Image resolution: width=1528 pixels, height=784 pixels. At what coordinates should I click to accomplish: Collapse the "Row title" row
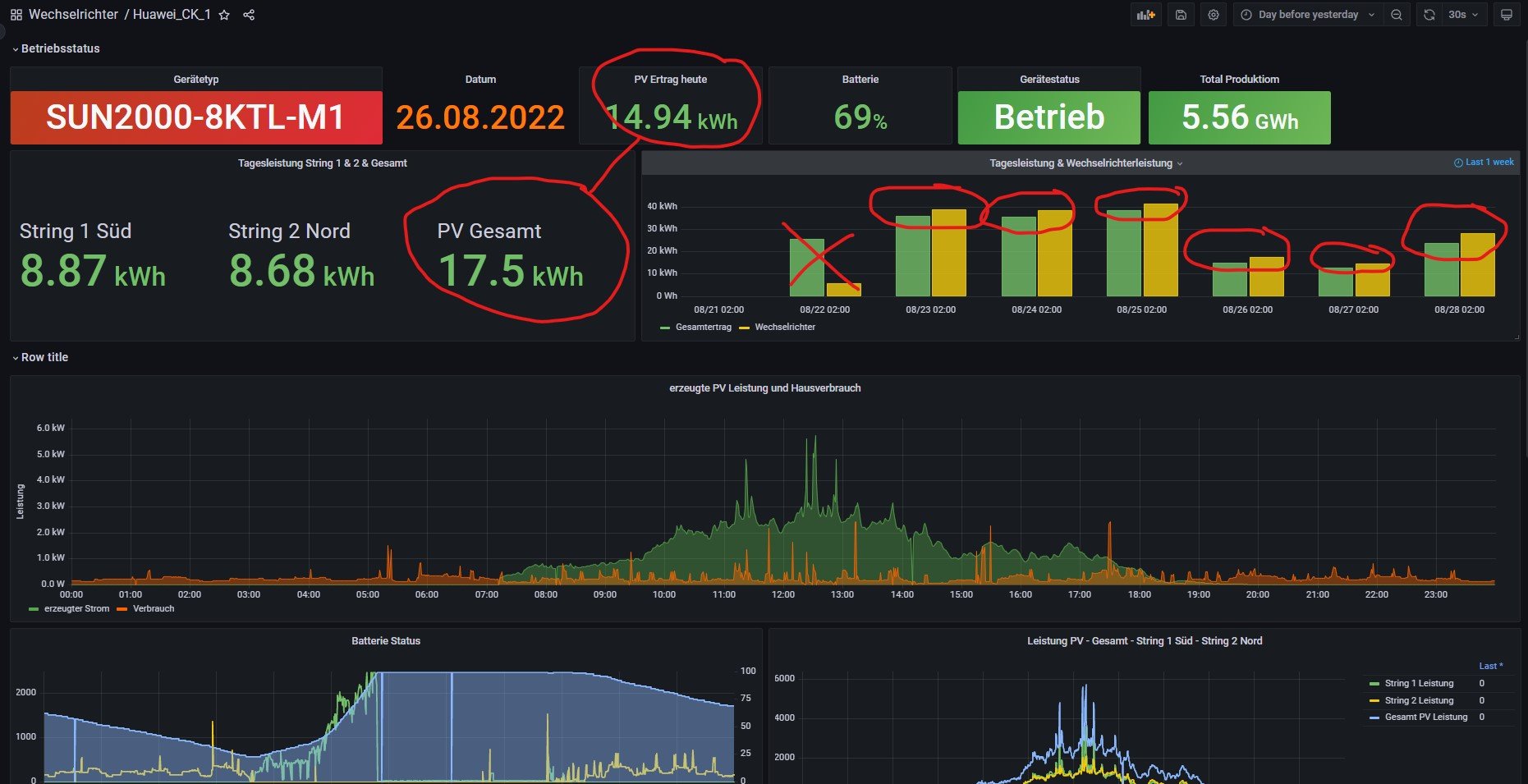[44, 357]
